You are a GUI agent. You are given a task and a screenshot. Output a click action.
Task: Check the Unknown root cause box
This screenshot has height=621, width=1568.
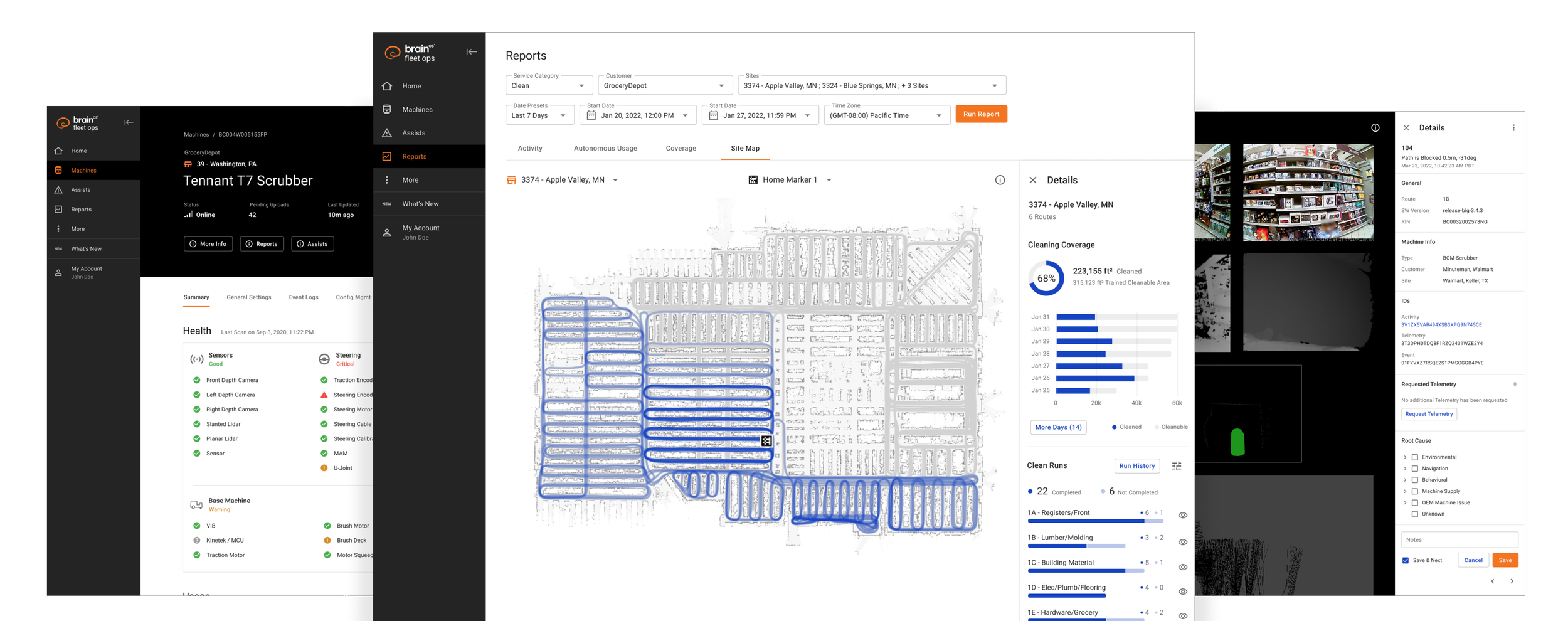click(x=1415, y=514)
